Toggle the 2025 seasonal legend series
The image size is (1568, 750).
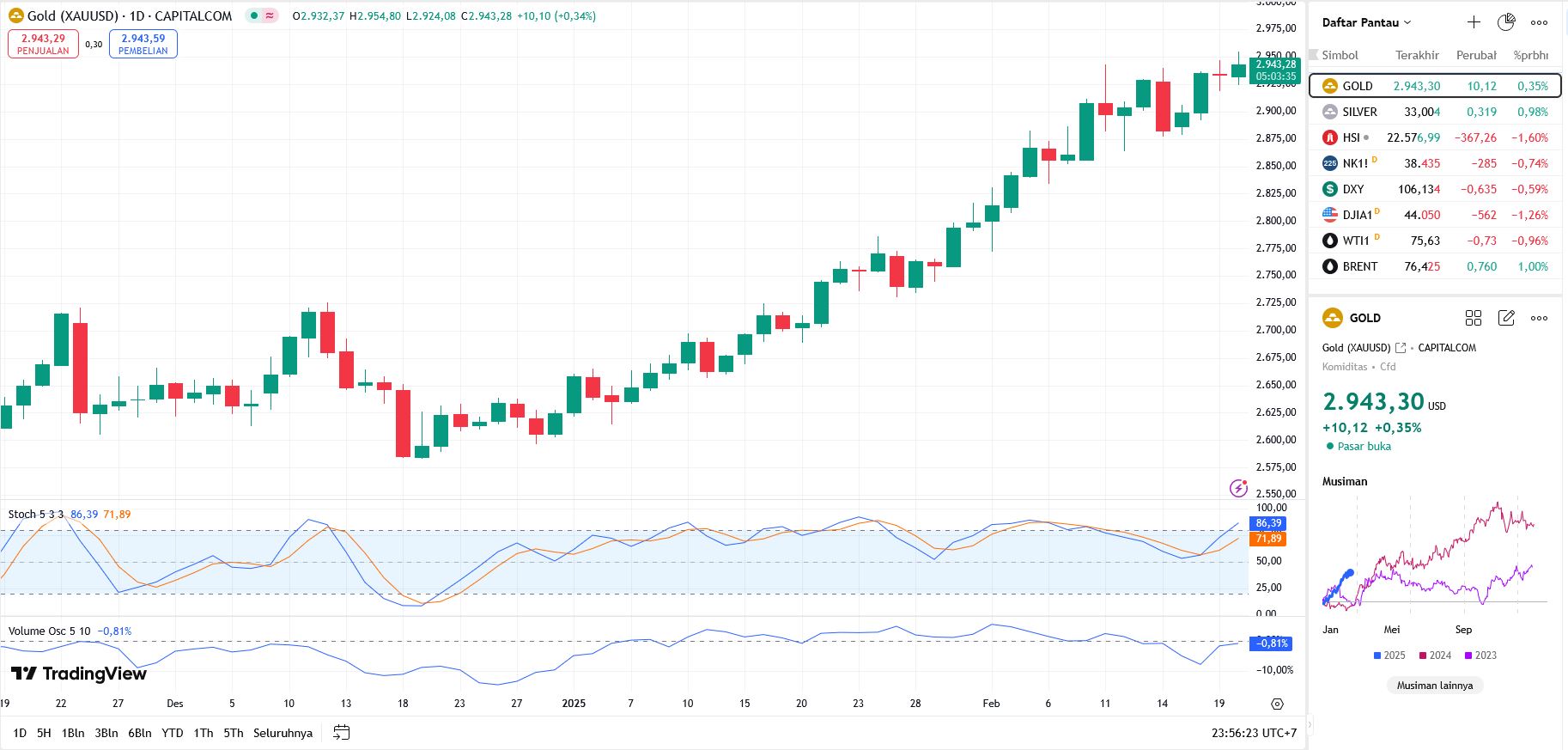[x=1389, y=655]
